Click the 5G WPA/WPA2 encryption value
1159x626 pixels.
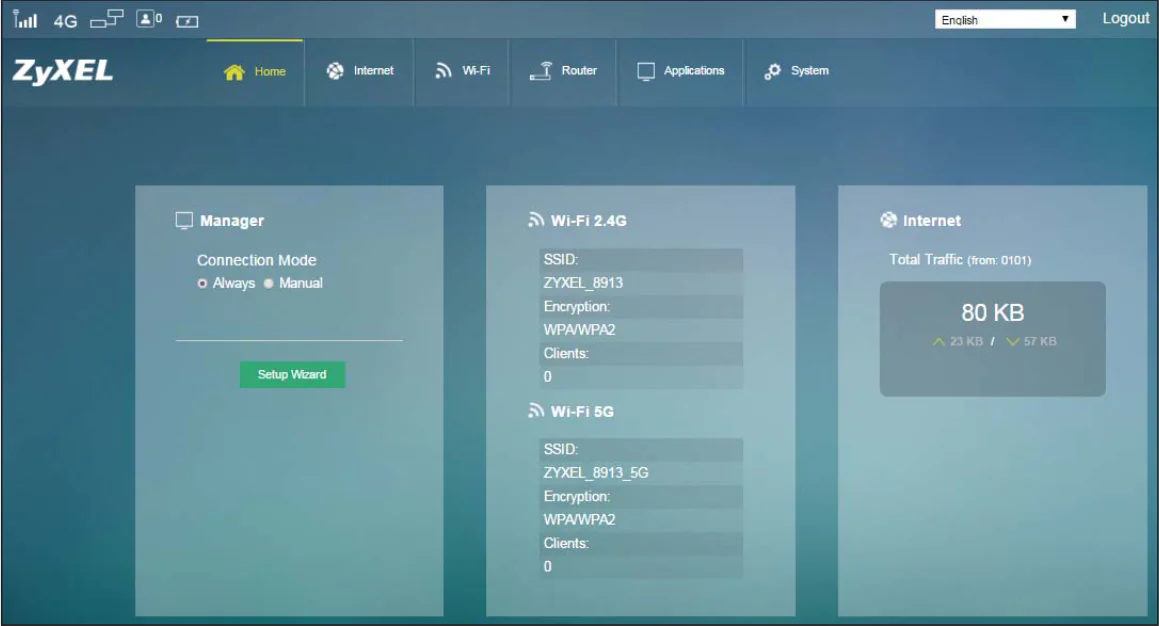point(580,520)
